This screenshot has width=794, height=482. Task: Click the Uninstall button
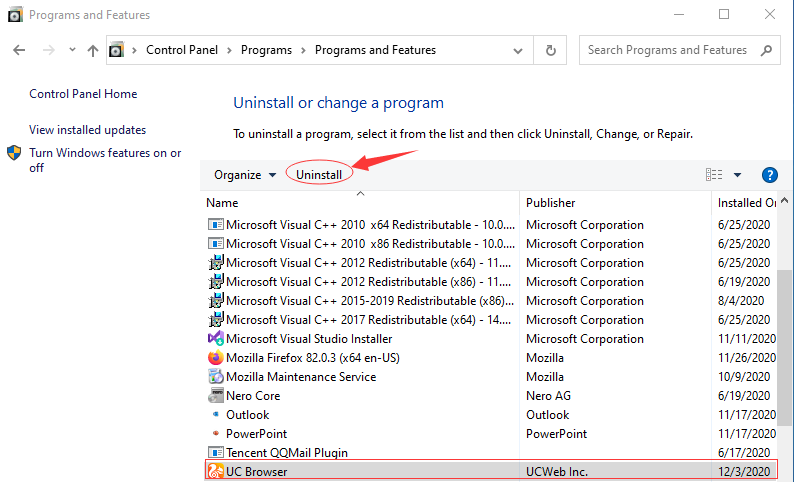(x=319, y=175)
